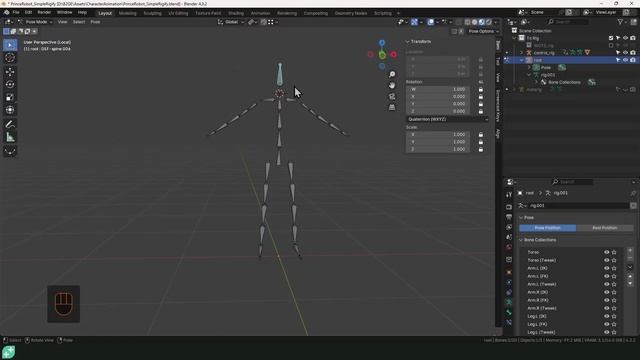Open bone collection specials chevron menu

[630, 267]
